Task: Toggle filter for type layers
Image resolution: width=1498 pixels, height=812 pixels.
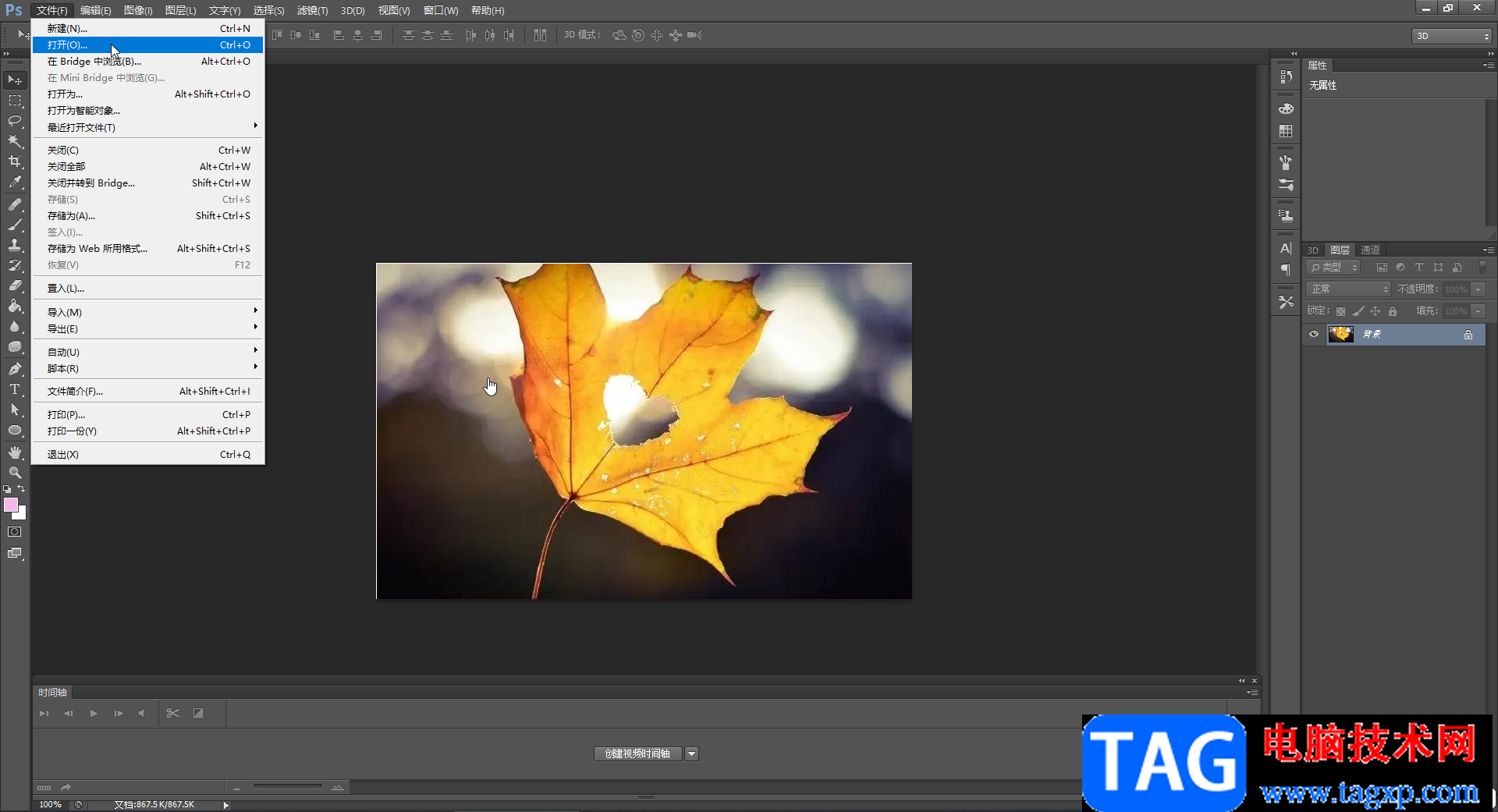Action: tap(1419, 268)
